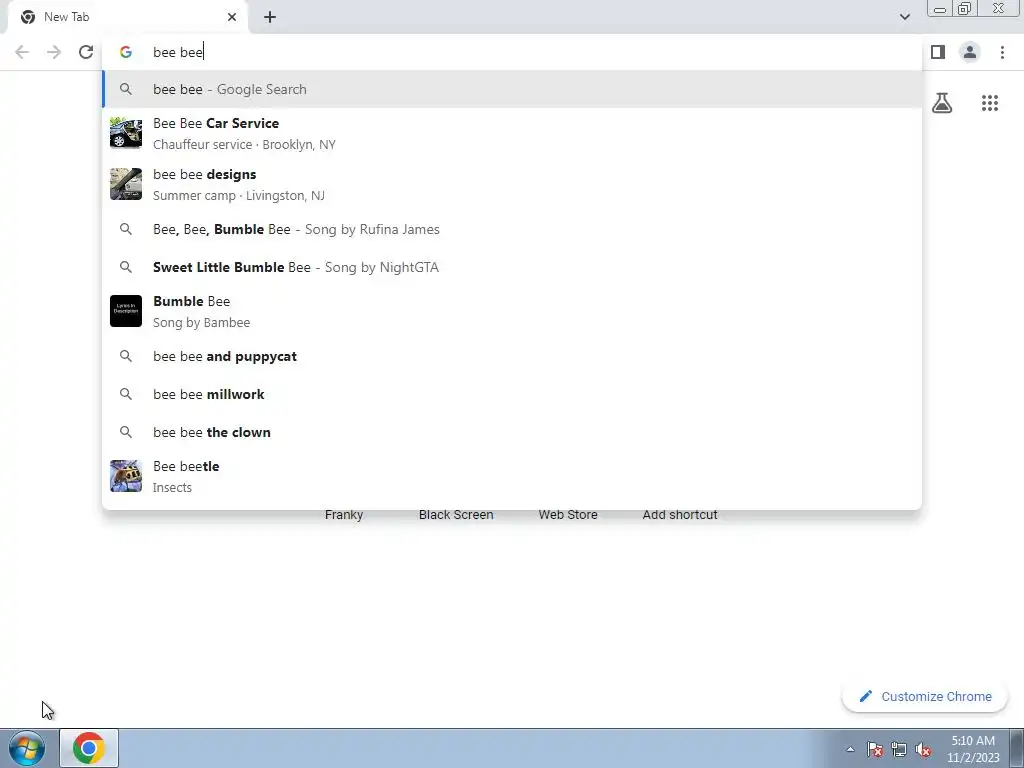1024x768 pixels.
Task: Open Chrome Labs flask icon
Action: tap(942, 103)
